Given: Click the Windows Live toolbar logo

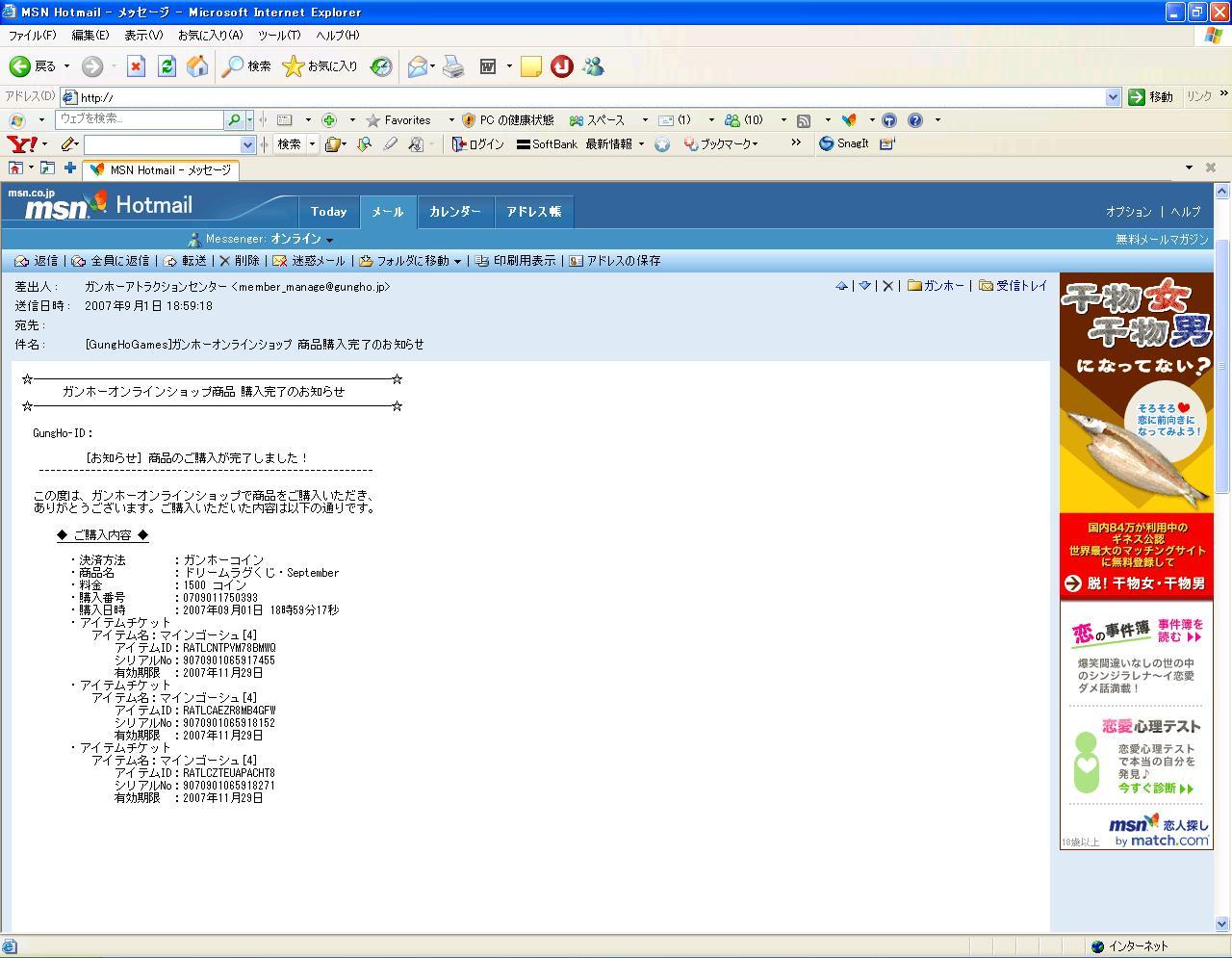Looking at the screenshot, I should point(16,120).
